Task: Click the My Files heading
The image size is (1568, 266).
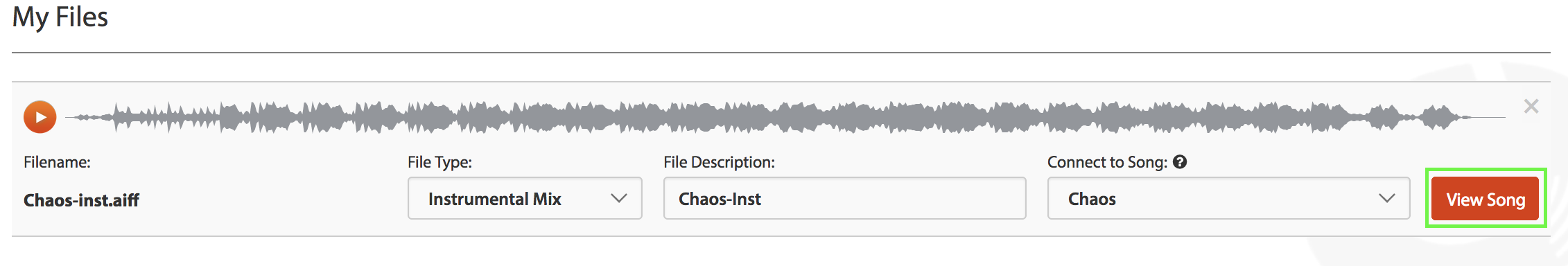Action: pyautogui.click(x=60, y=17)
